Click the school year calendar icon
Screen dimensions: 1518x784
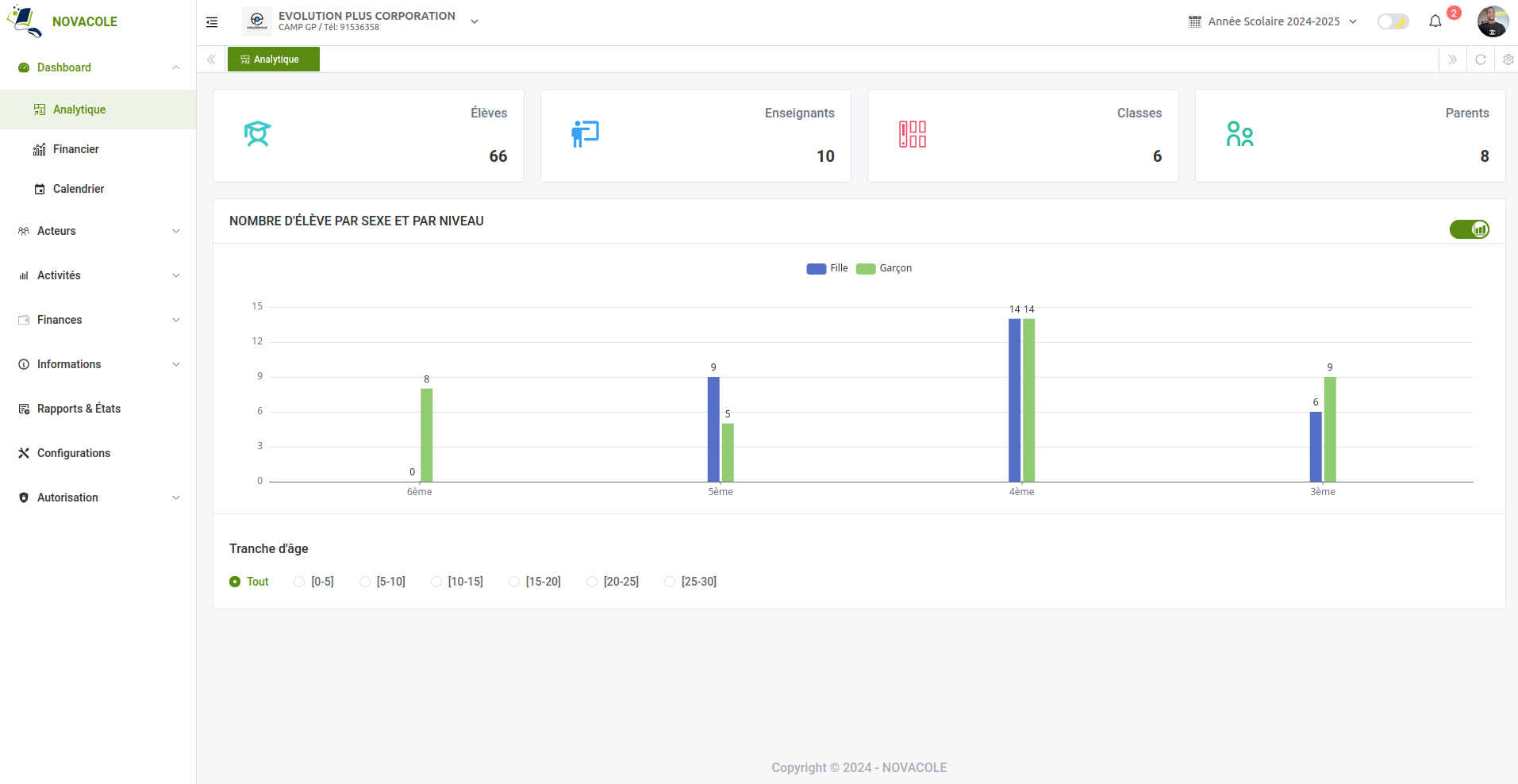click(1195, 21)
